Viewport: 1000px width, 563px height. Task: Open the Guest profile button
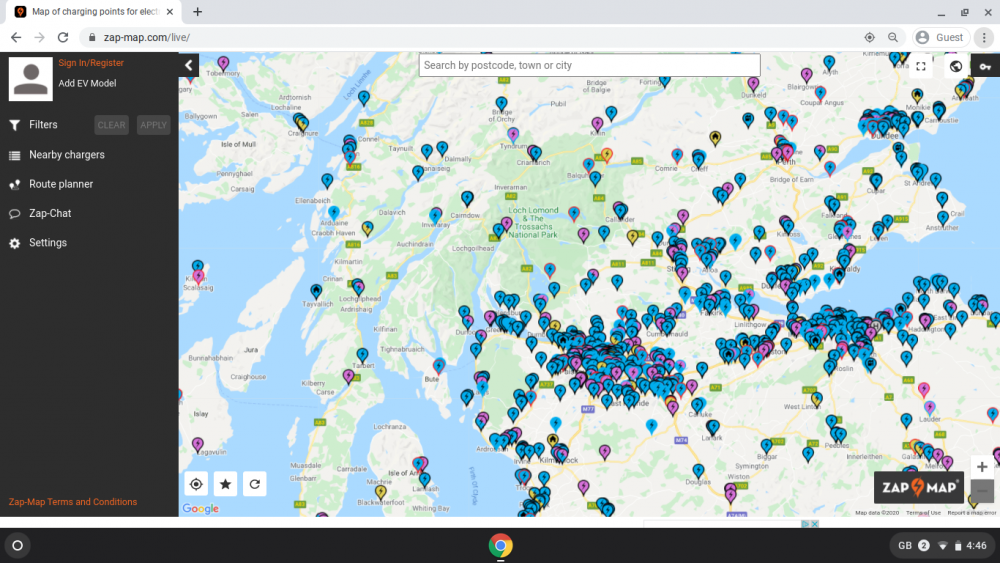point(941,38)
